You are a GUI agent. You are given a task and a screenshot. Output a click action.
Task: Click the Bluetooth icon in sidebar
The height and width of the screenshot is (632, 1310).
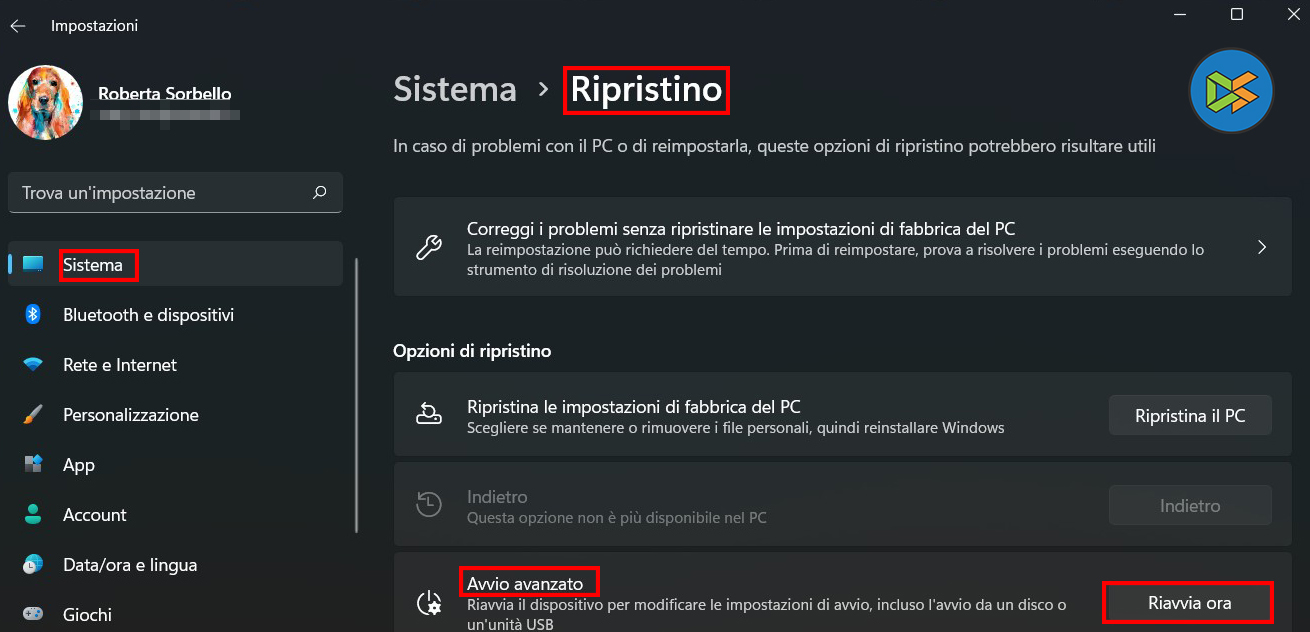[33, 315]
